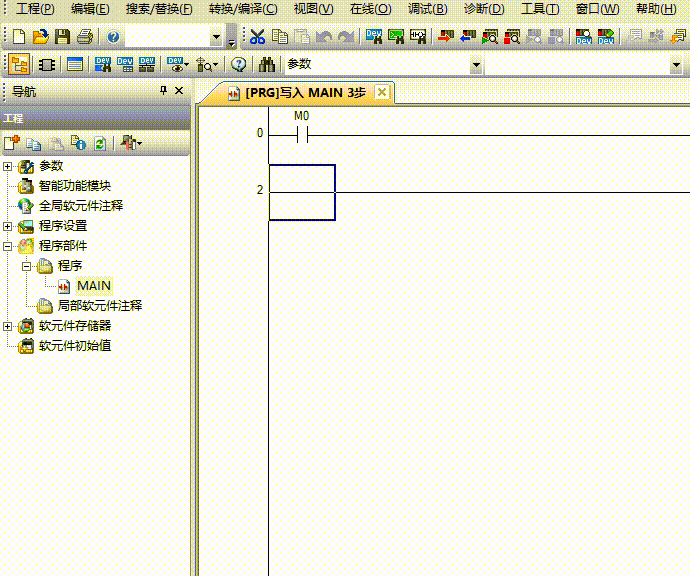Click the Open project folder icon
The width and height of the screenshot is (690, 576).
point(40,37)
